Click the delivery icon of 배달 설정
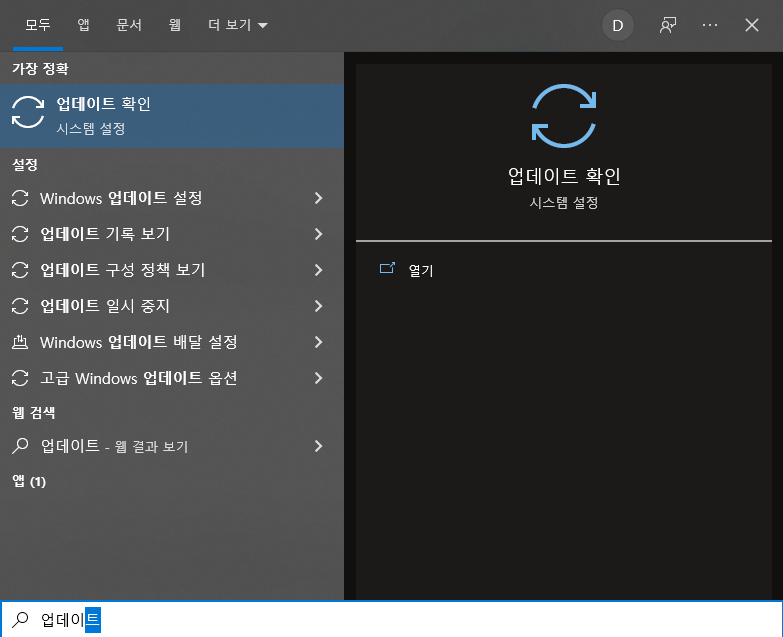The image size is (783, 637). [20, 342]
